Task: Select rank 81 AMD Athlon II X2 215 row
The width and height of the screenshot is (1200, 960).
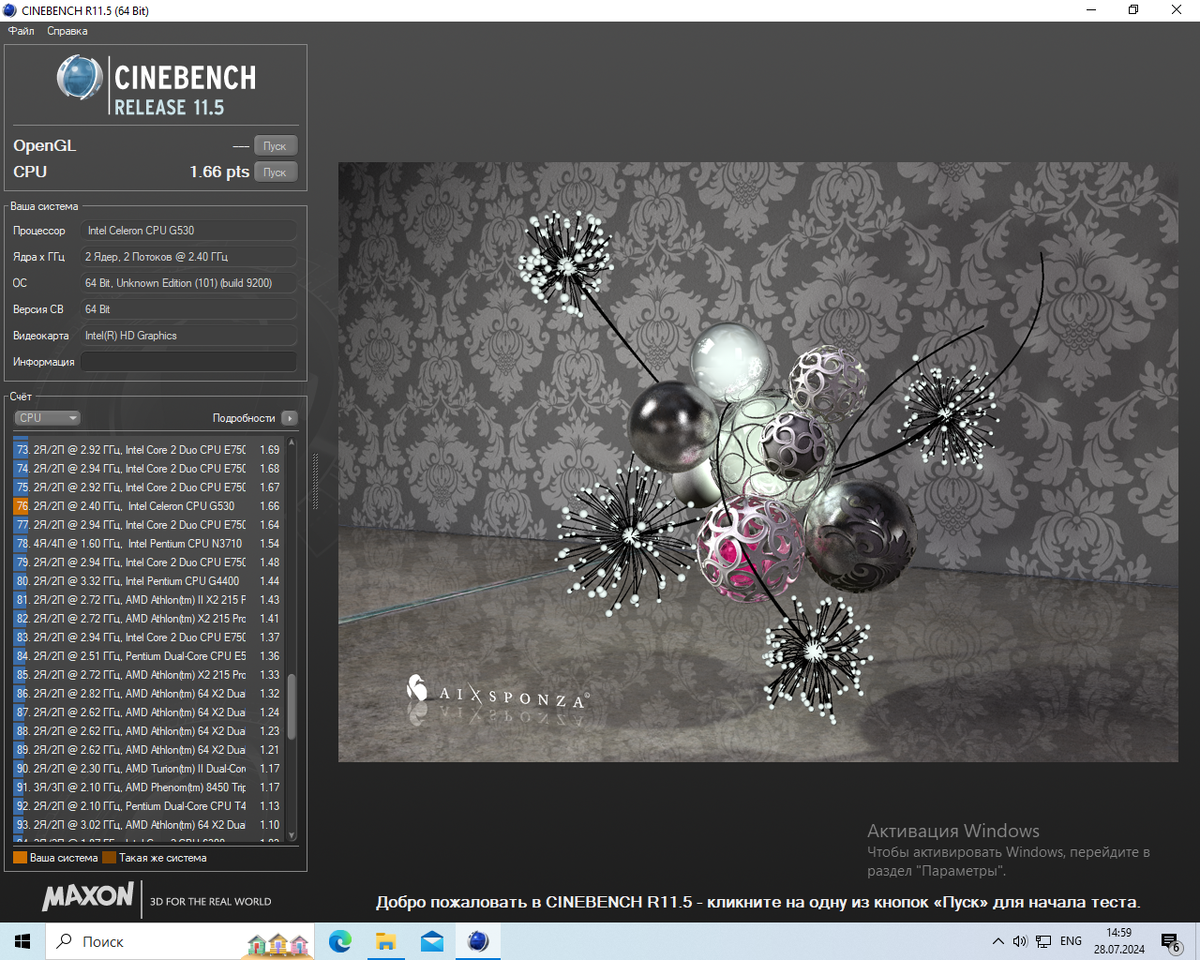Action: pyautogui.click(x=149, y=600)
